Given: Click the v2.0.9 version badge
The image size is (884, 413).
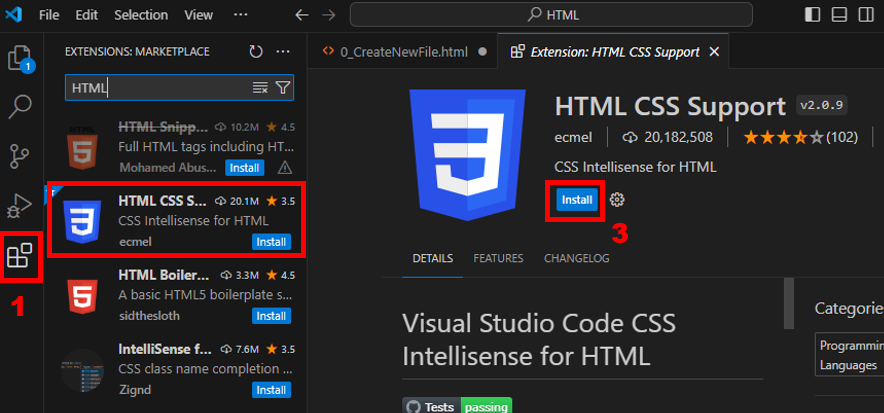Looking at the screenshot, I should (x=822, y=105).
